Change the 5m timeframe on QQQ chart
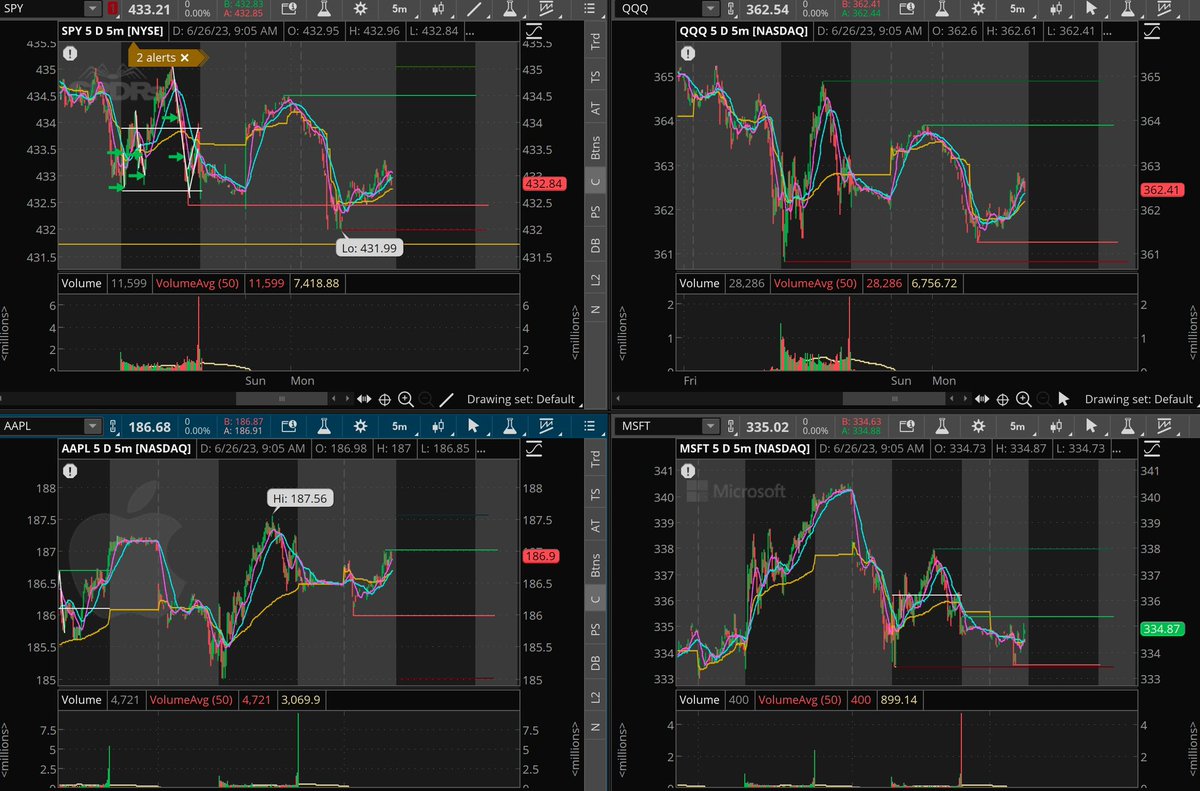Screen dimensions: 1200x791 coord(1018,9)
